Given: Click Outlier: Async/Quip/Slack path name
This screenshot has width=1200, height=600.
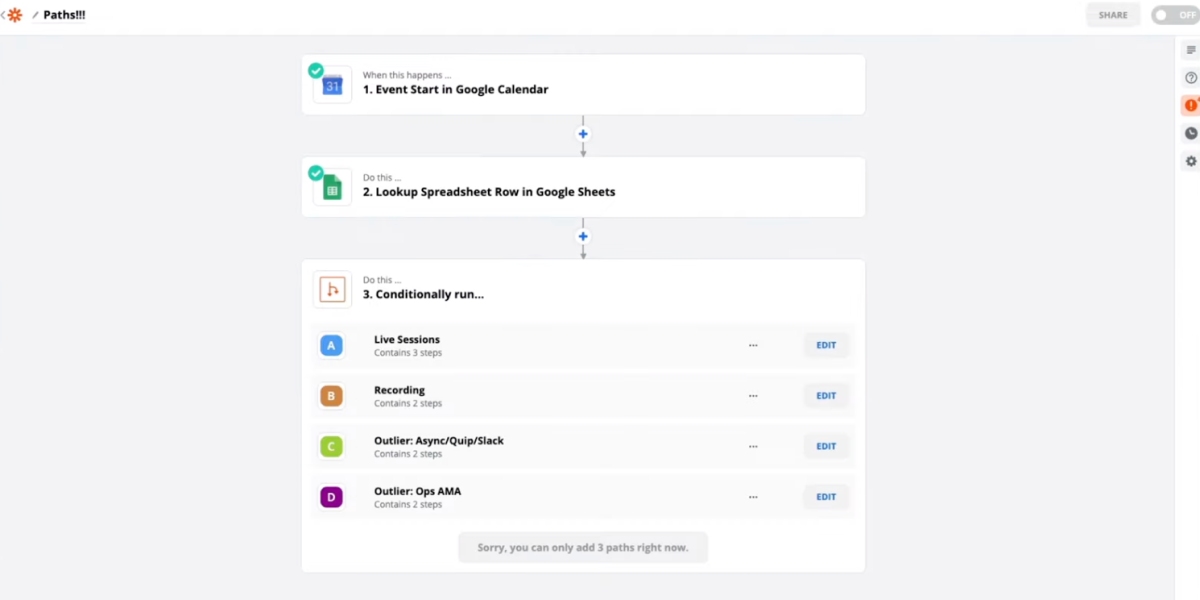Looking at the screenshot, I should (x=439, y=441).
